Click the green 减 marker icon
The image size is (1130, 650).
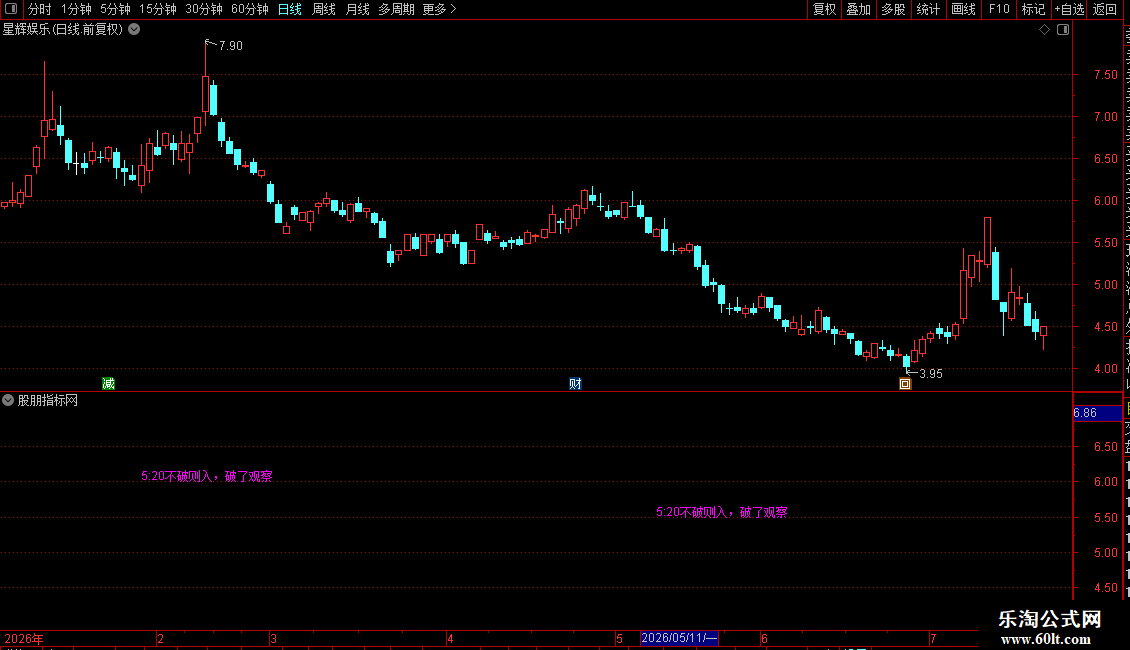(109, 383)
